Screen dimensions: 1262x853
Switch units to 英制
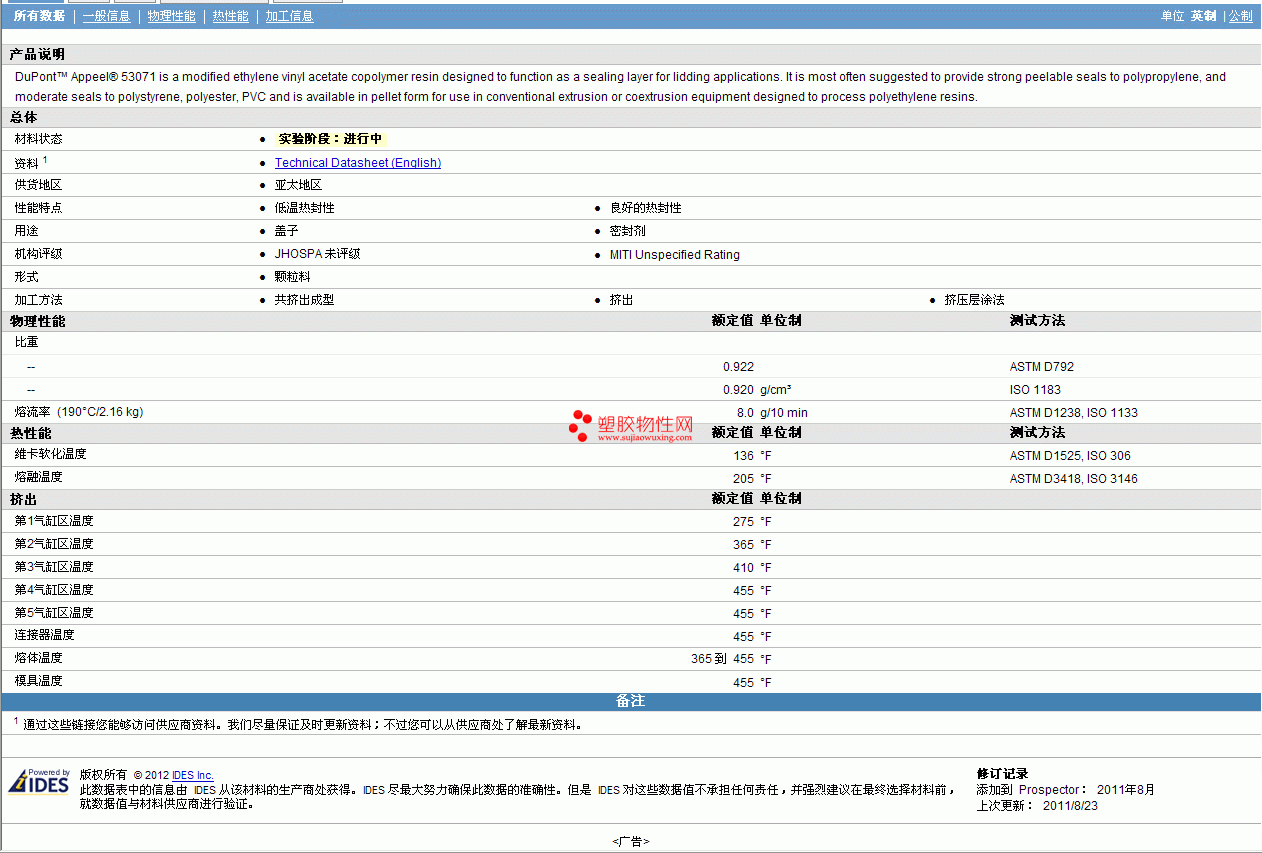[1204, 16]
